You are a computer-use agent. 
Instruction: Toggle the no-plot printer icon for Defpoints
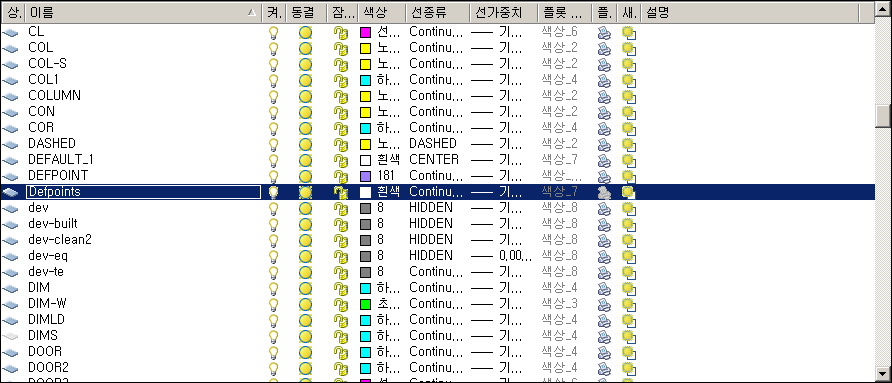coord(604,192)
